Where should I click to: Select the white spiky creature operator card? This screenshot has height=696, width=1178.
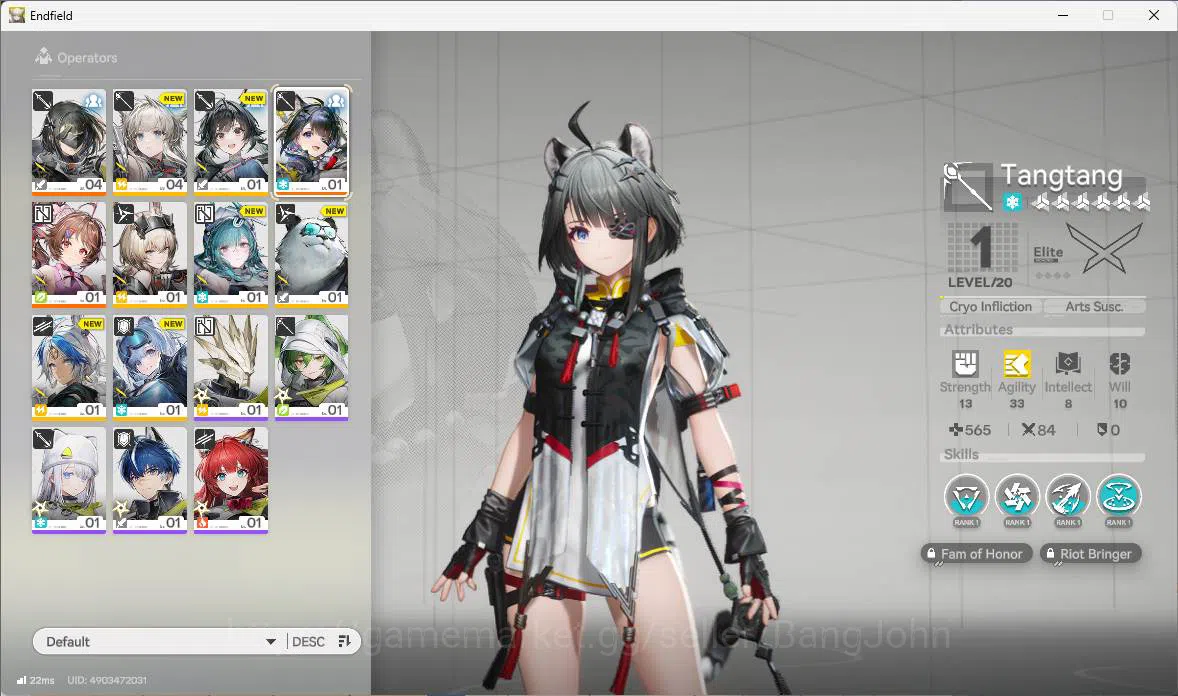point(231,367)
